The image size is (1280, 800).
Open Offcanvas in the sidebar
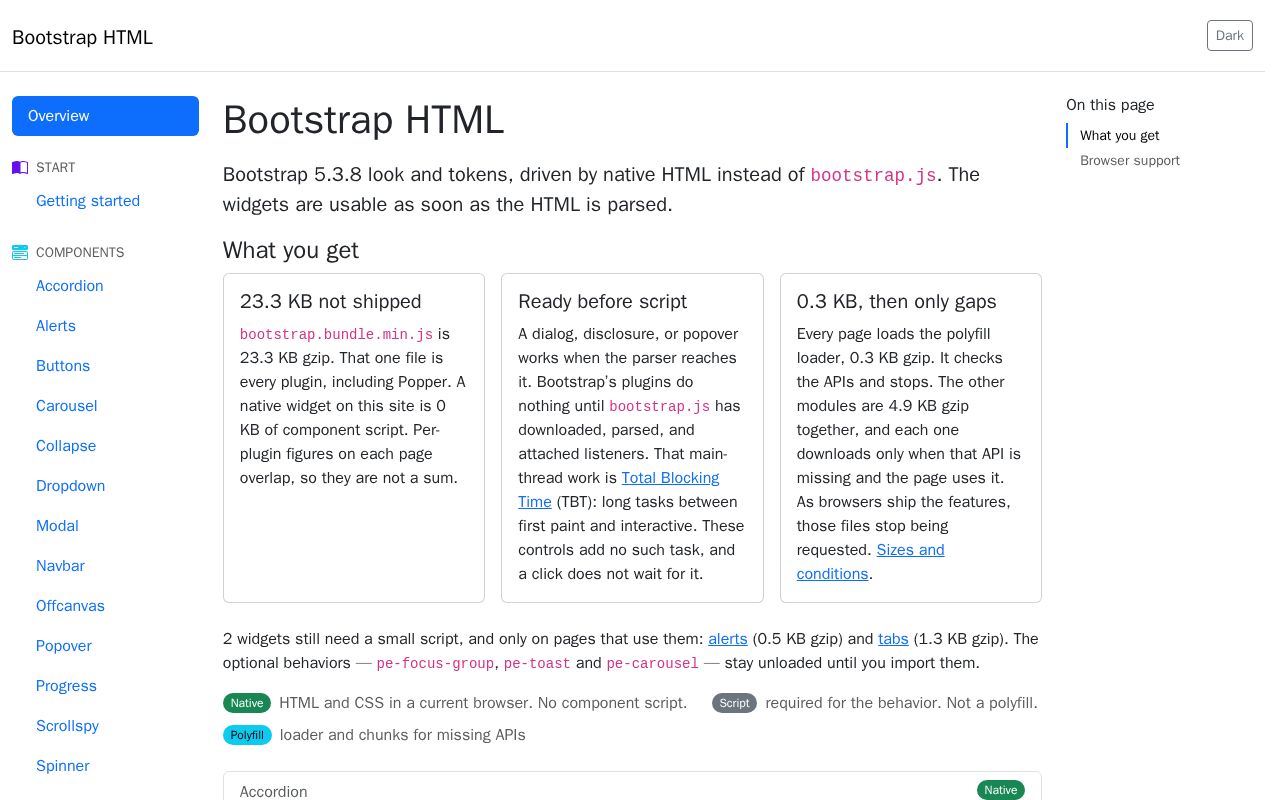[70, 606]
